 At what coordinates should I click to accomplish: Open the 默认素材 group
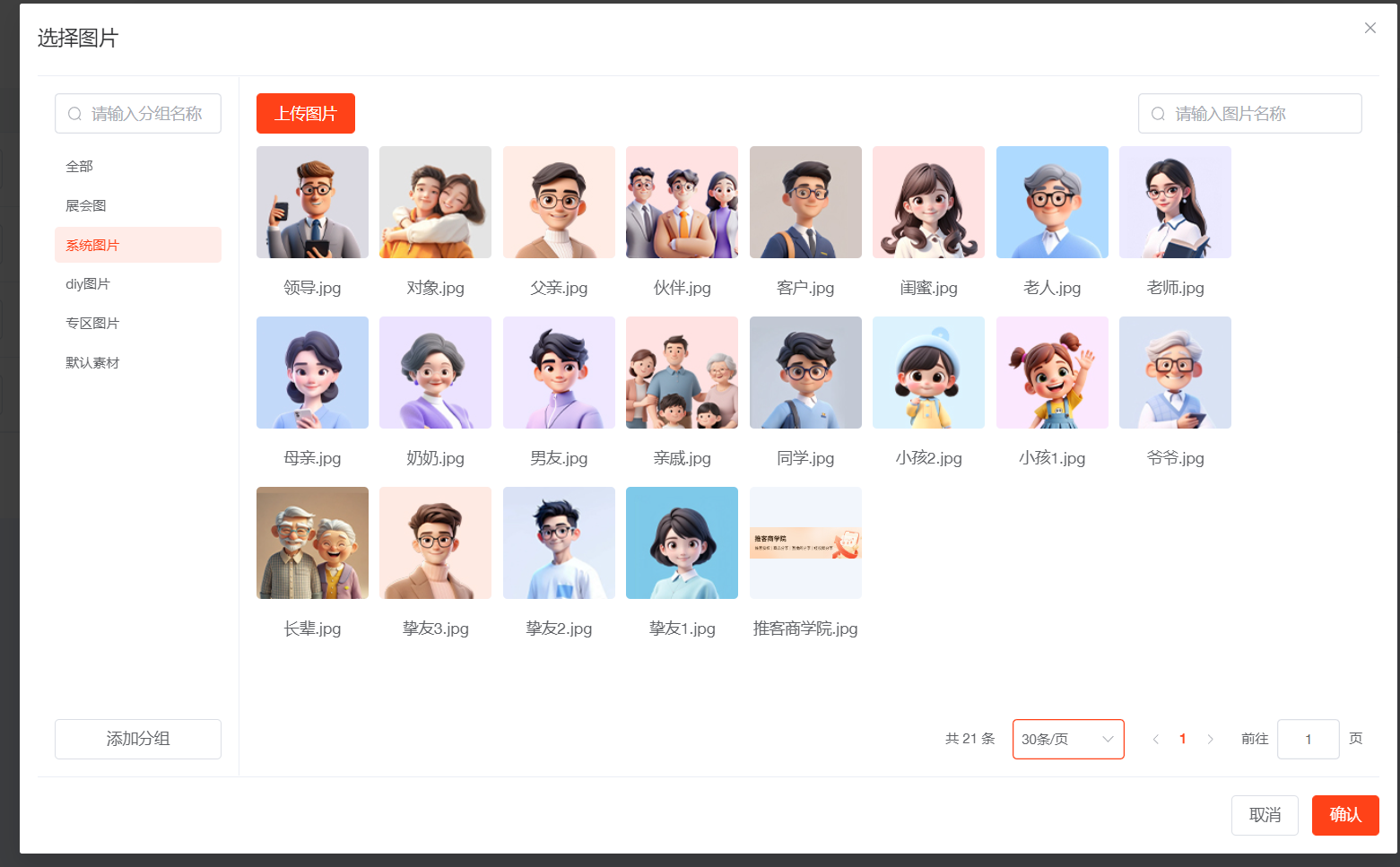[x=92, y=363]
